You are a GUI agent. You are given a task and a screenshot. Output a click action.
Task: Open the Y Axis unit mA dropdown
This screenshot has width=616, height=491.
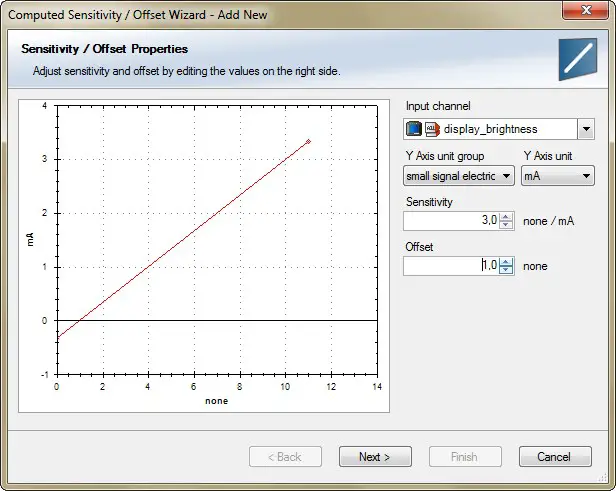pyautogui.click(x=557, y=176)
